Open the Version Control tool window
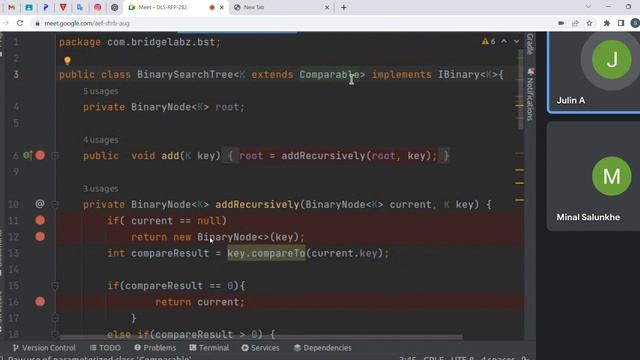The image size is (640, 360). pyautogui.click(x=44, y=348)
